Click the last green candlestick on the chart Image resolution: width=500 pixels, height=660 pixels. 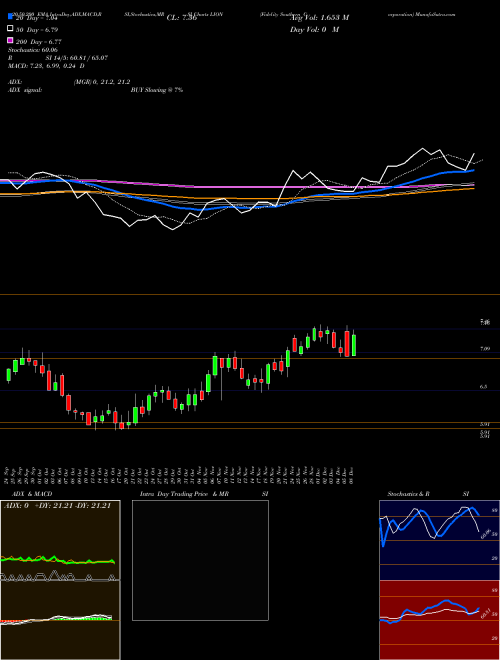tap(354, 345)
